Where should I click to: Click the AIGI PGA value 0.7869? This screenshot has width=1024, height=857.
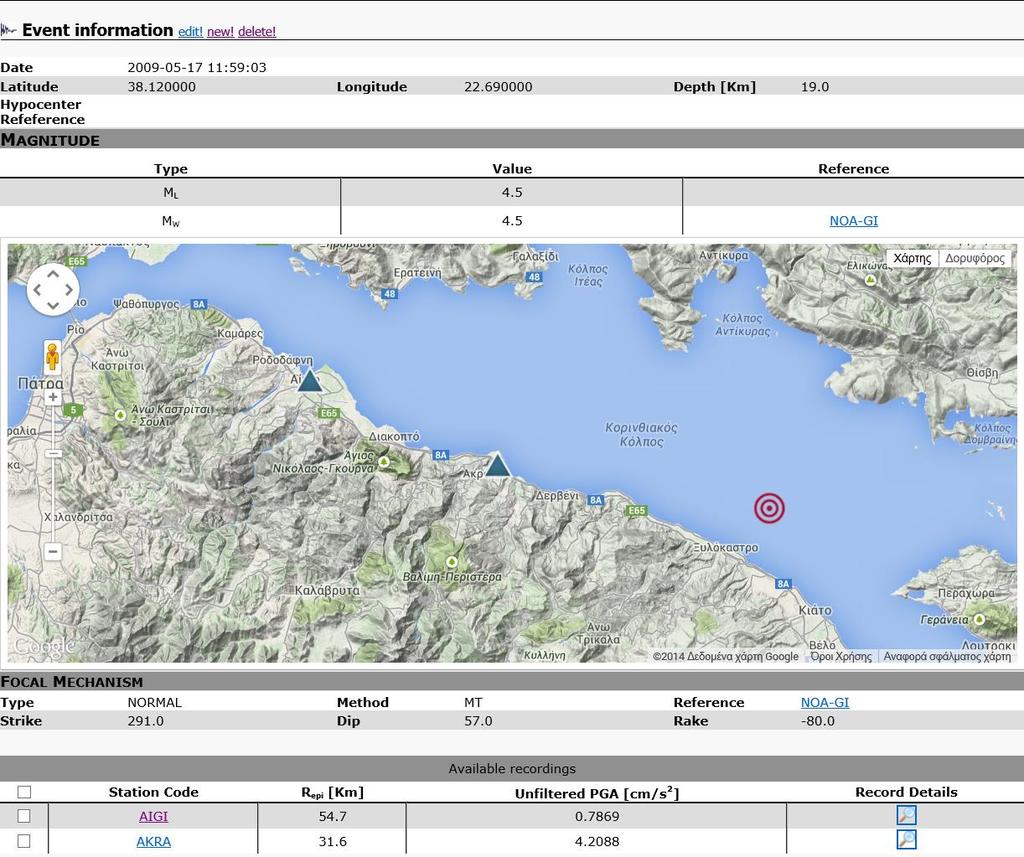597,817
